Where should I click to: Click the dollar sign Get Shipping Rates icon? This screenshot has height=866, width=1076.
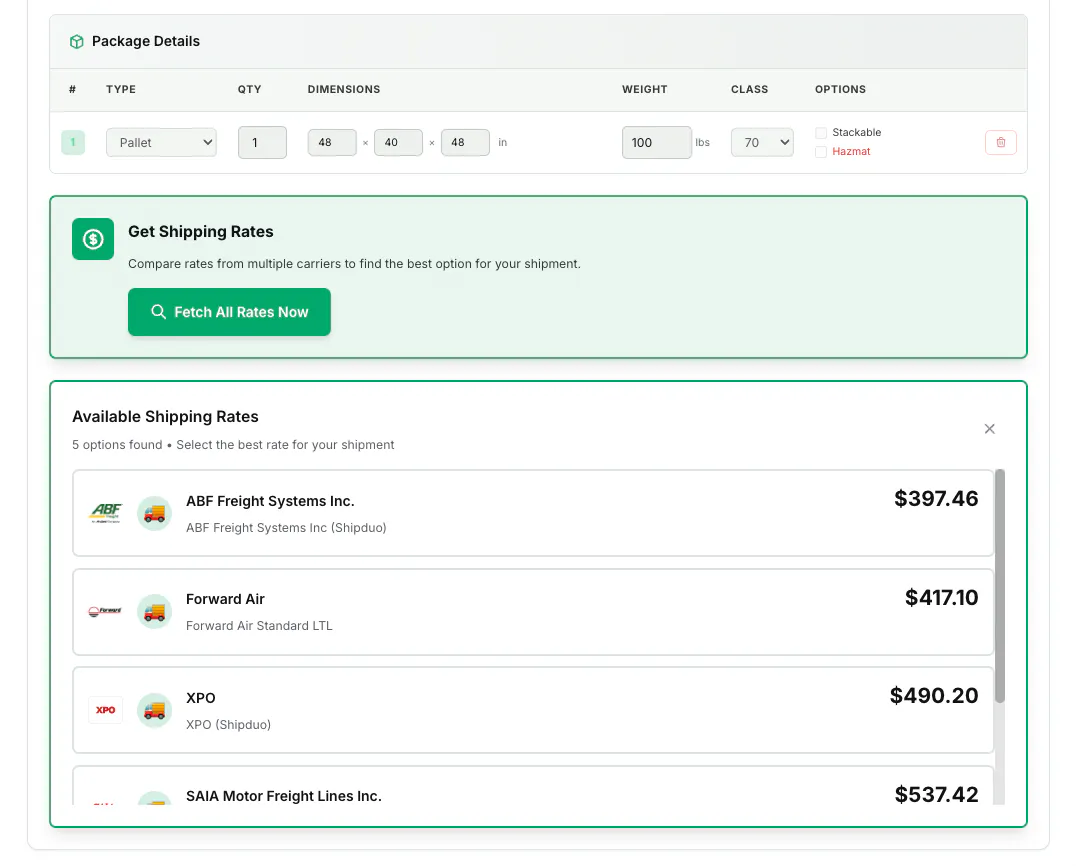coord(93,239)
